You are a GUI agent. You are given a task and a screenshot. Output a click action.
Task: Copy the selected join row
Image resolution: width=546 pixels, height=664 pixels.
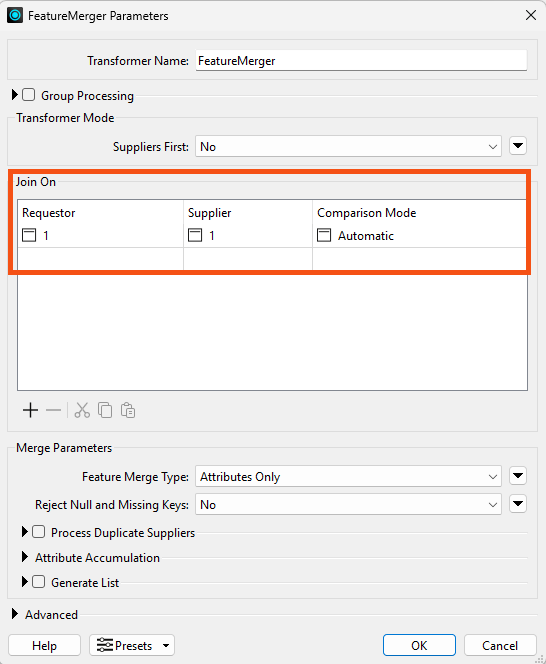[105, 410]
